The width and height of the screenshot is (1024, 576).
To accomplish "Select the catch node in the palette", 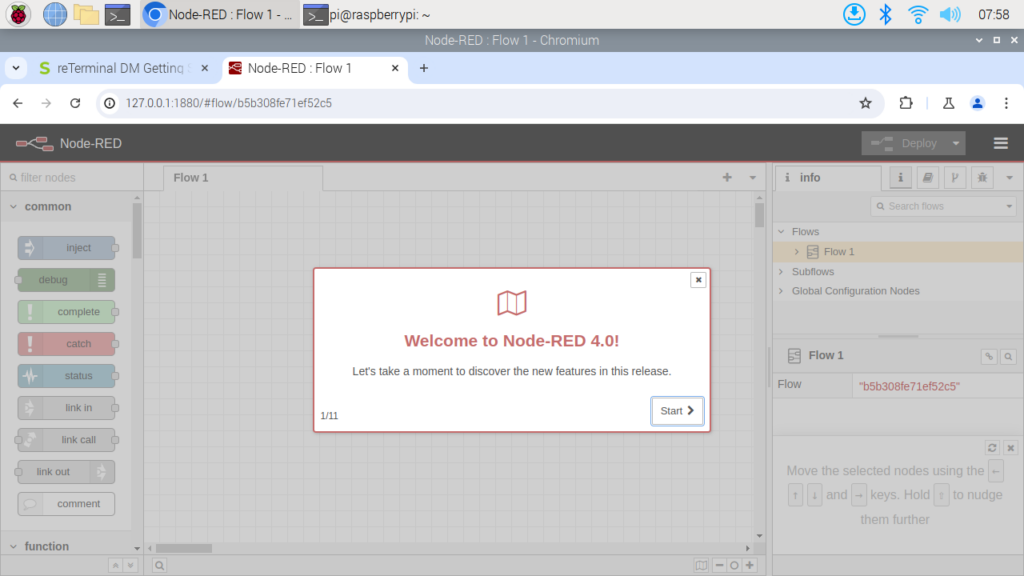I will (67, 344).
